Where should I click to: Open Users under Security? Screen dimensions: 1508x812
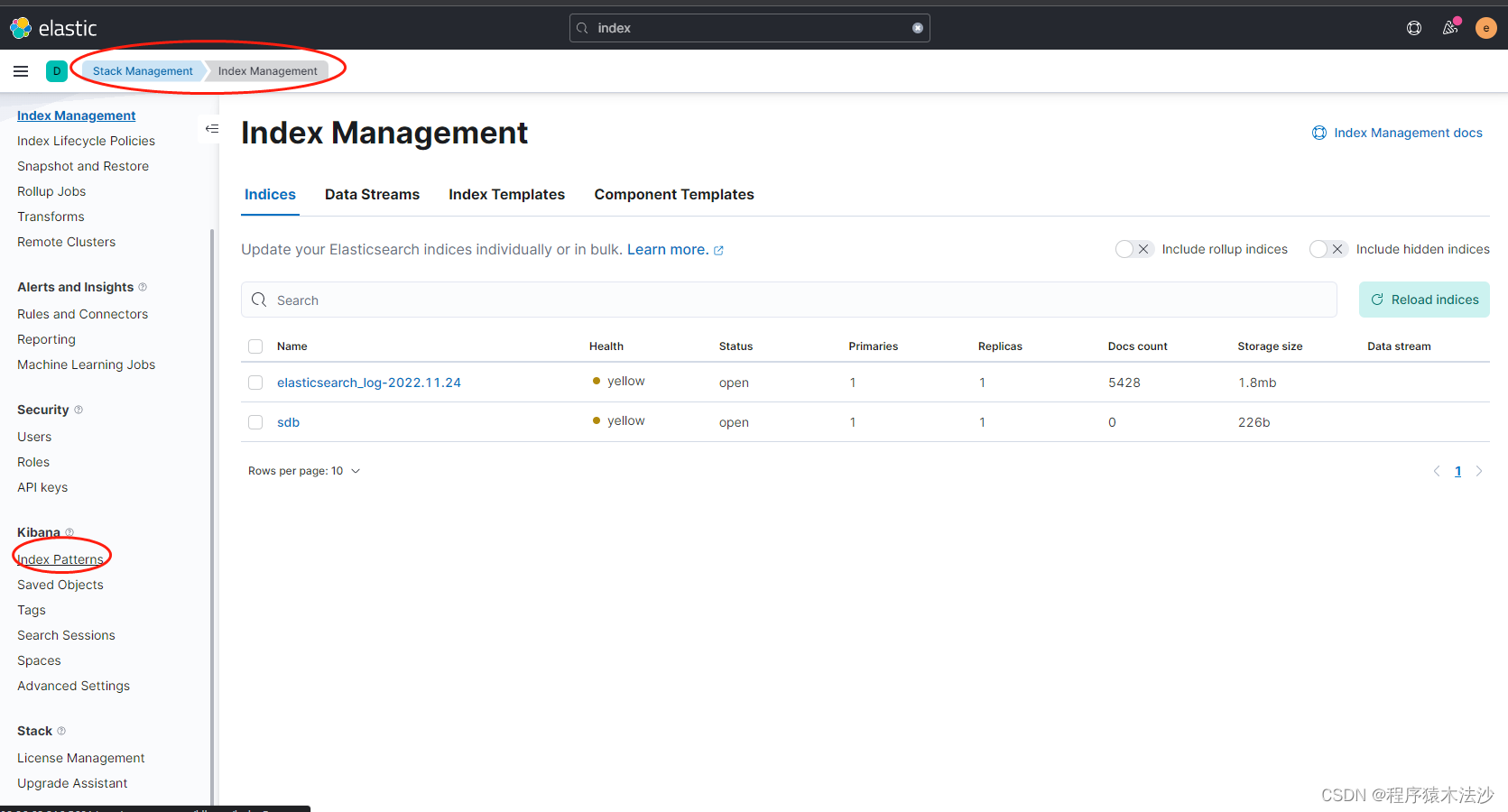coord(34,437)
